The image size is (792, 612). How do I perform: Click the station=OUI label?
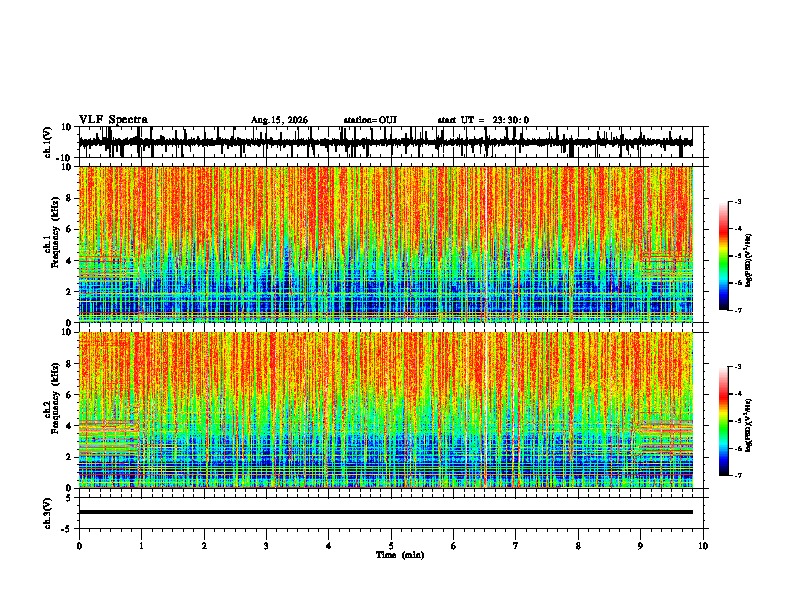370,120
